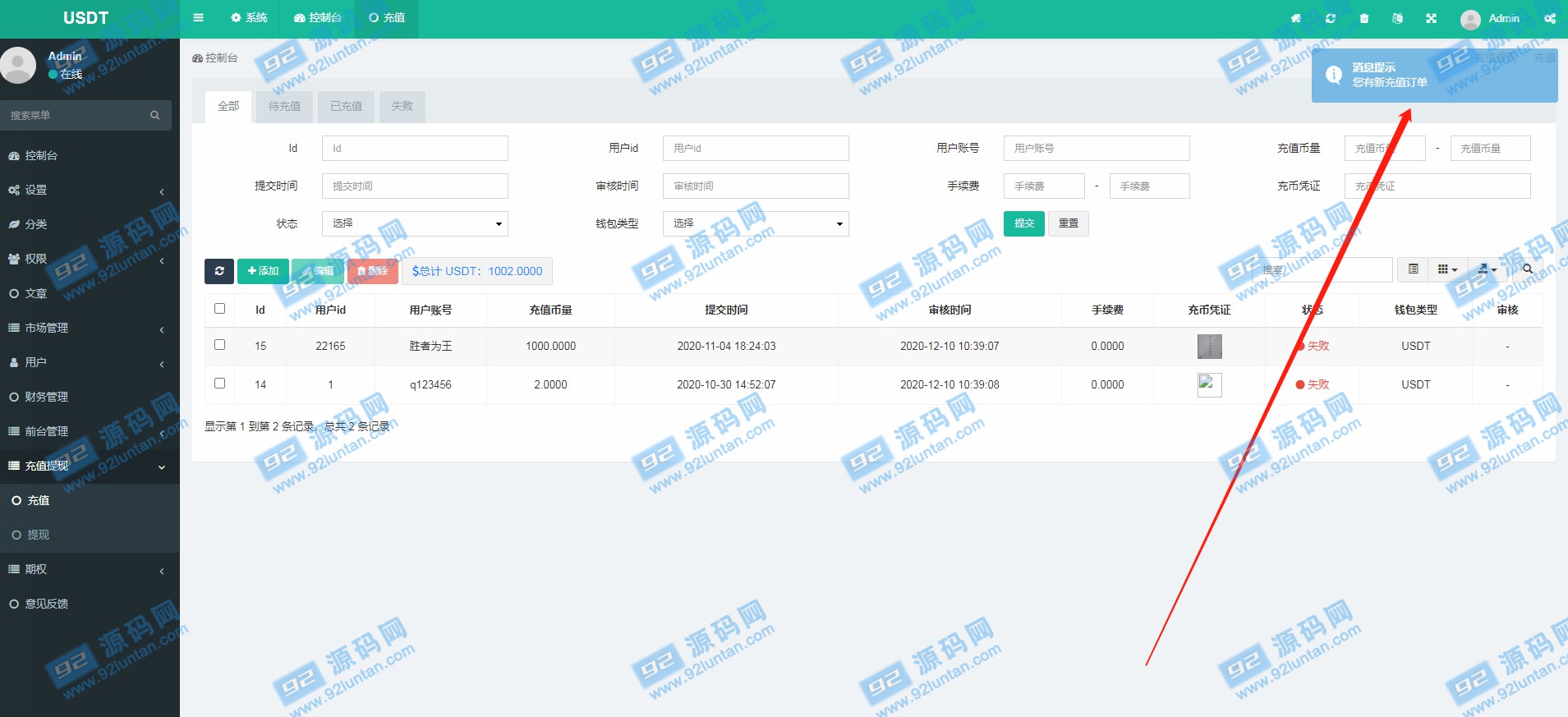The height and width of the screenshot is (717, 1568).
Task: Click the magnifier icon beside export button
Action: [x=1528, y=269]
